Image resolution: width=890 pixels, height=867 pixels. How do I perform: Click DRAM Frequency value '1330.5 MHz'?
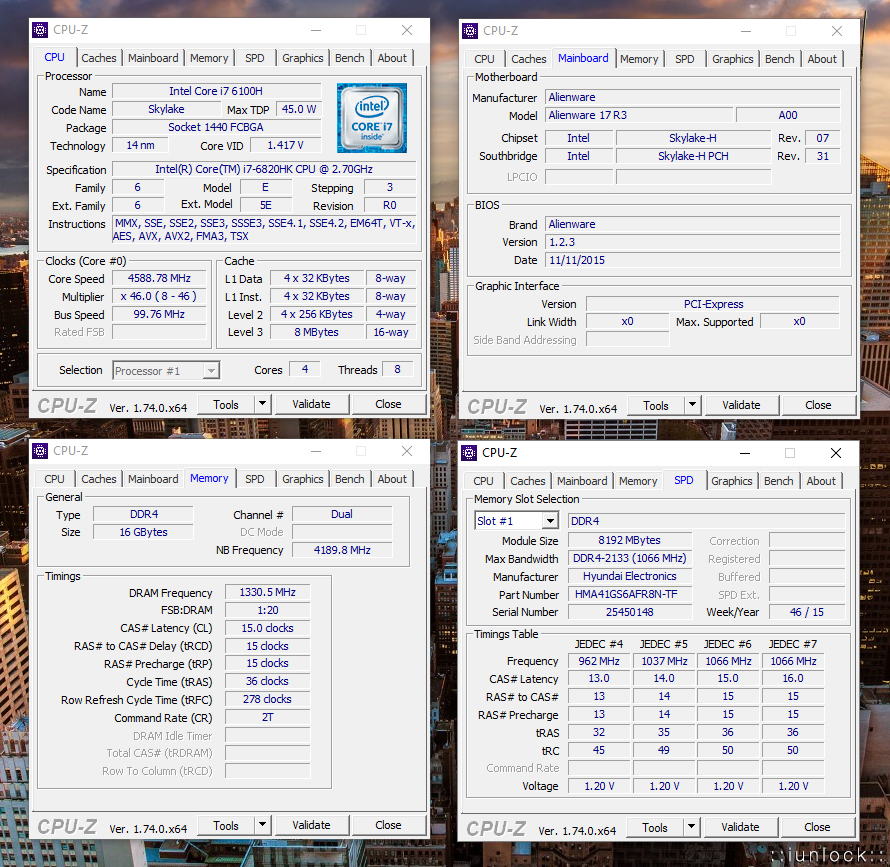(x=267, y=592)
